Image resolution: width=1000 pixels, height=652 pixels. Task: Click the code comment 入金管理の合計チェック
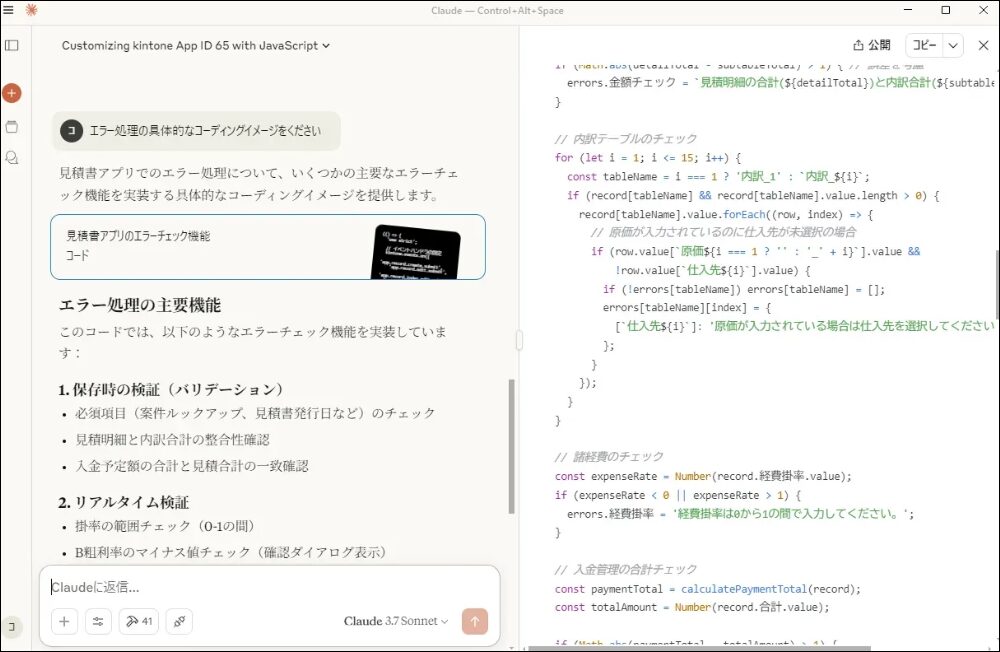626,569
